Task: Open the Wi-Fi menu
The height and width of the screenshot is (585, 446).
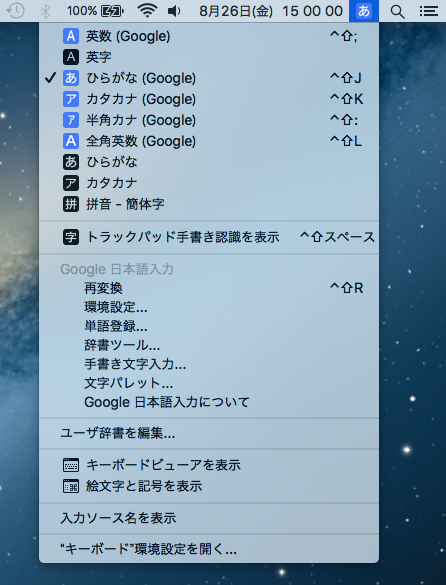Action: 147,11
